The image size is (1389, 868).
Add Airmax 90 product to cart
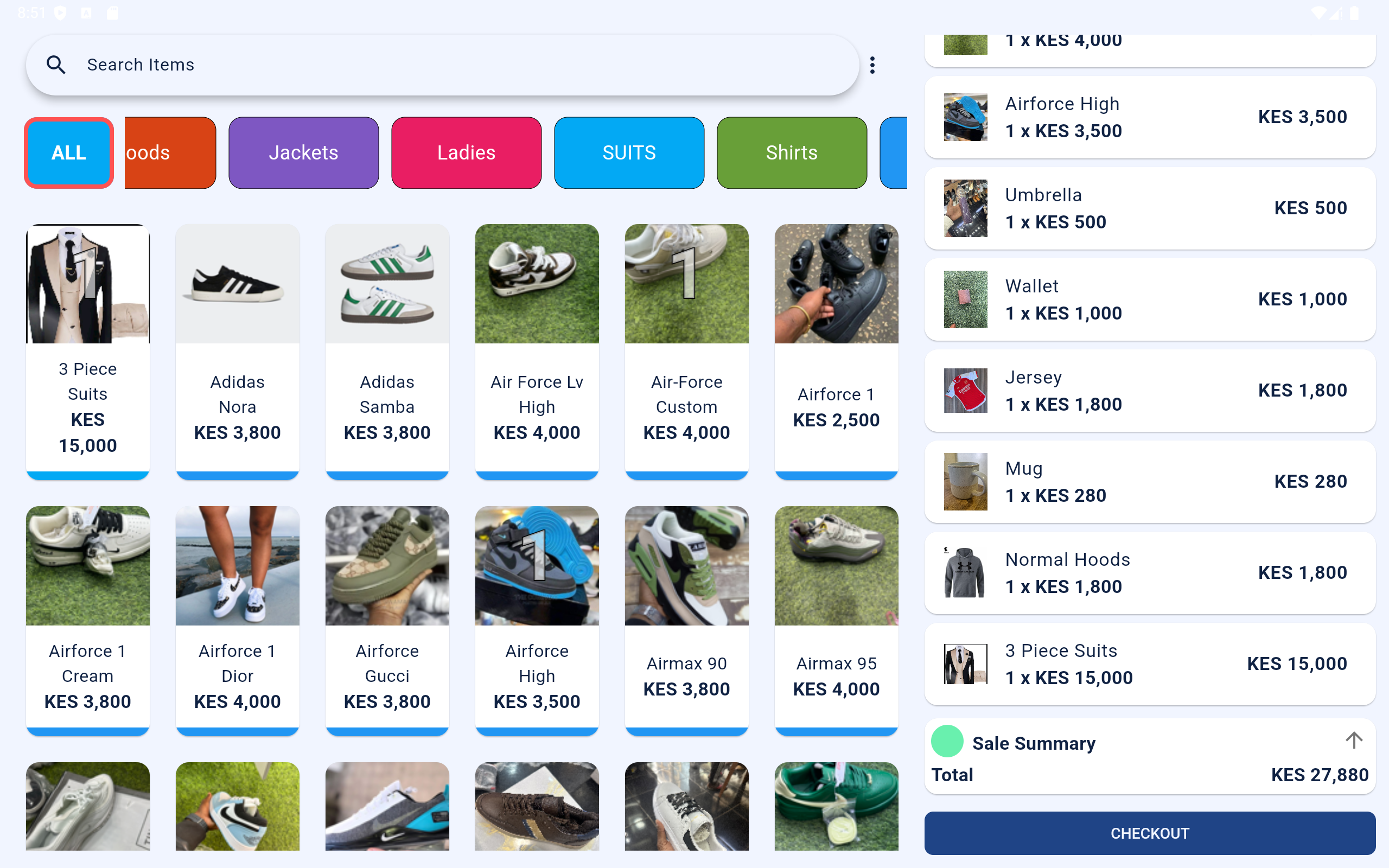pyautogui.click(x=687, y=620)
